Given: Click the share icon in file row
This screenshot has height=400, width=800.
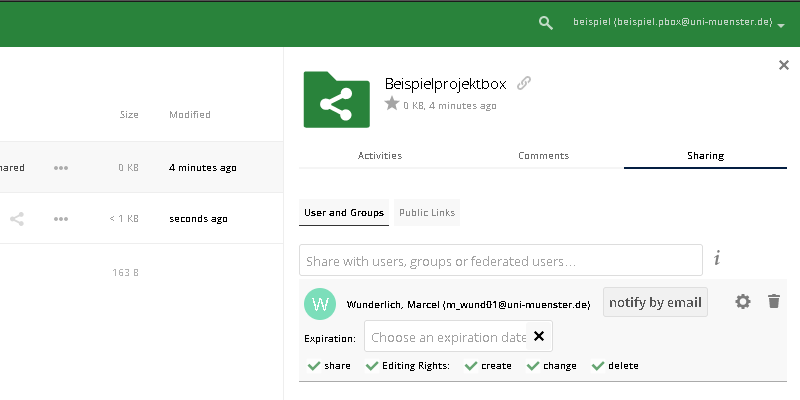Looking at the screenshot, I should [17, 218].
